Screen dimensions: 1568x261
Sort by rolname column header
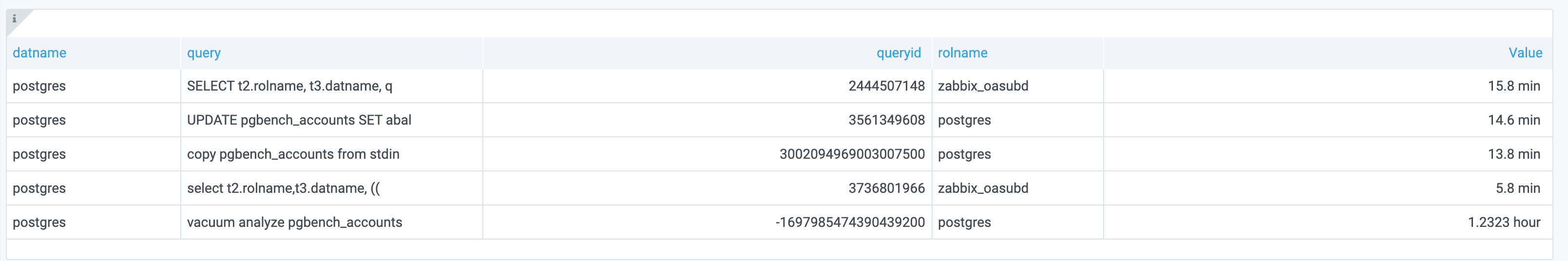962,53
